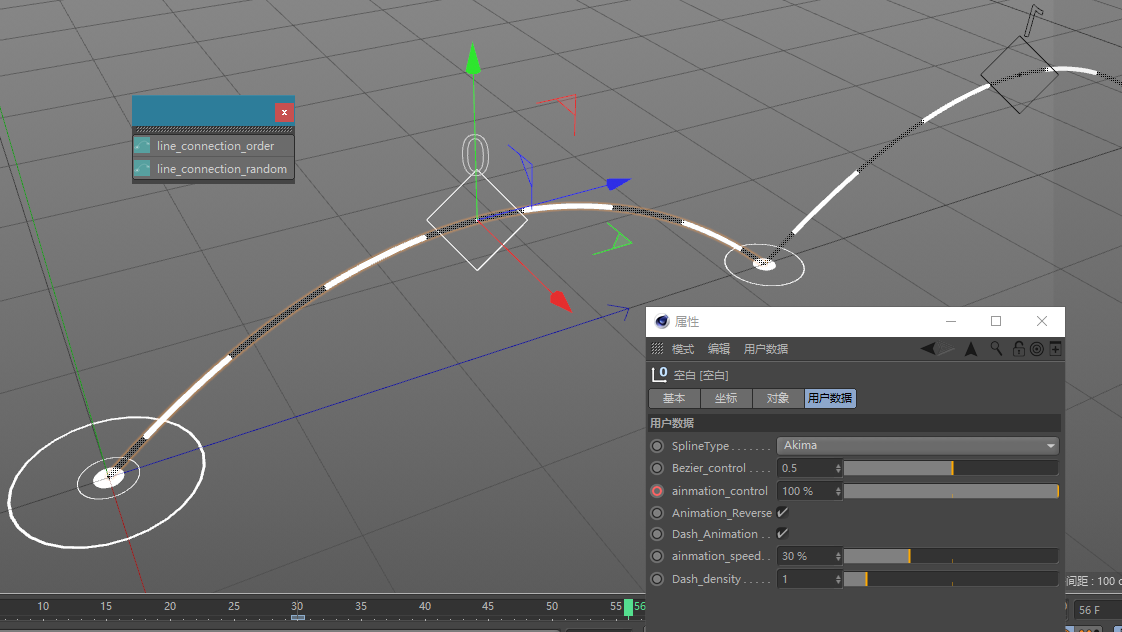Click the line_connection_order spline icon
Viewport: 1122px width, 632px height.
click(142, 146)
